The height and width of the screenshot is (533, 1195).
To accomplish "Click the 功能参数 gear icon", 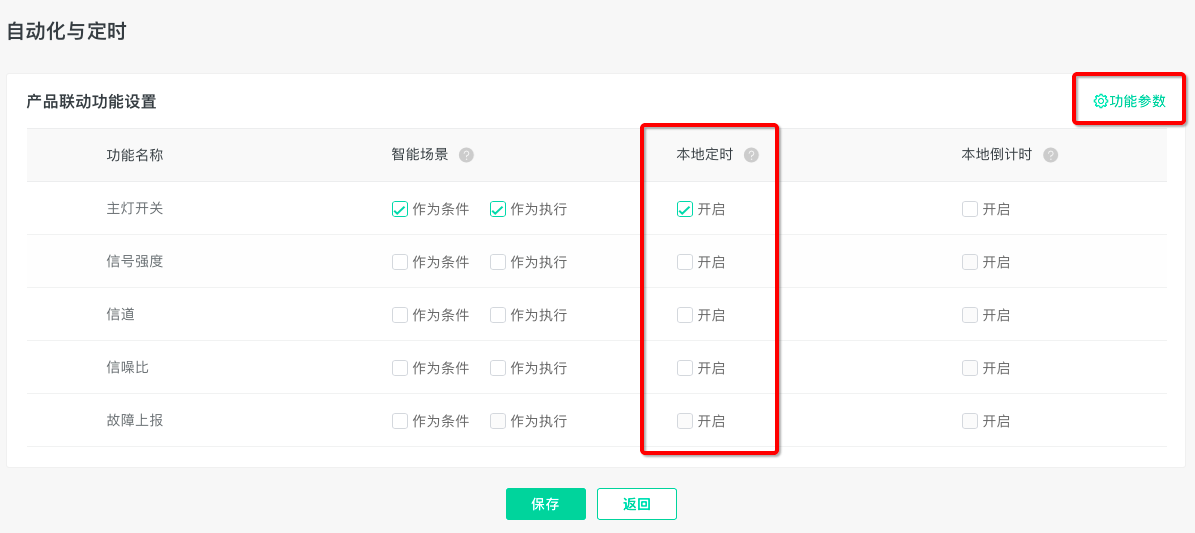I will (1100, 101).
